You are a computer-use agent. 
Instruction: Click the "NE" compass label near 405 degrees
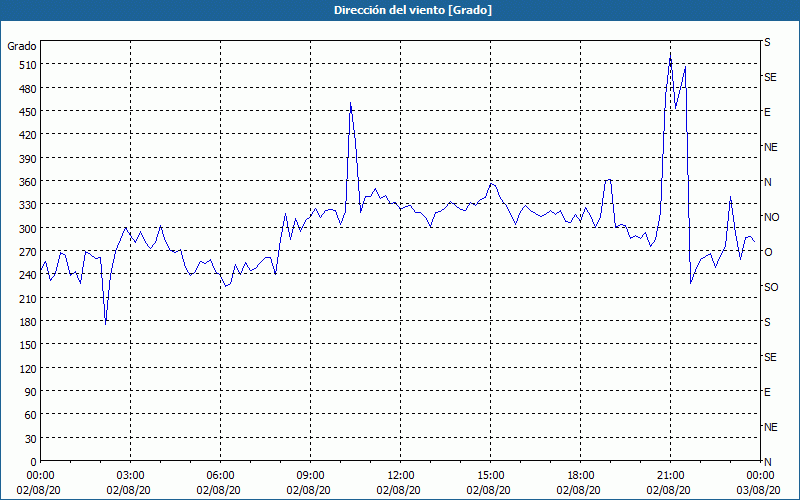tap(770, 147)
